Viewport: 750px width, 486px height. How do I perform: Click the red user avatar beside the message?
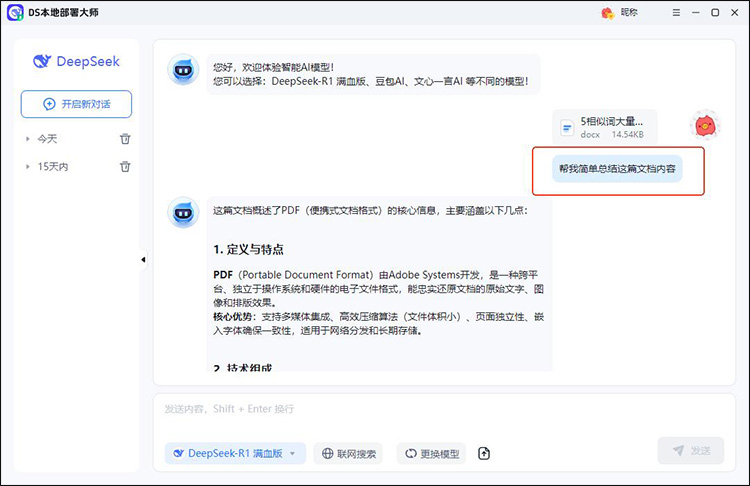704,126
